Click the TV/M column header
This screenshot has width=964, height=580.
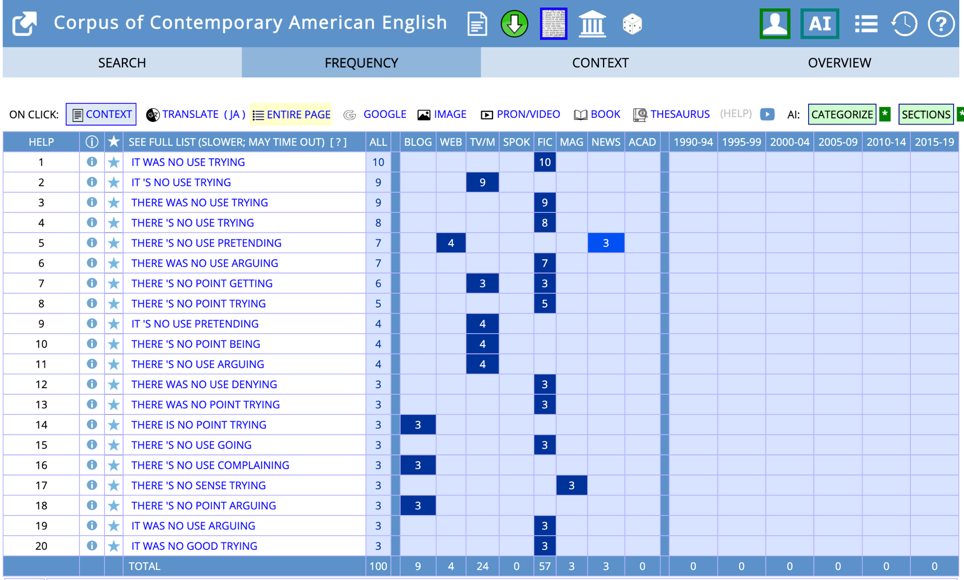point(482,142)
